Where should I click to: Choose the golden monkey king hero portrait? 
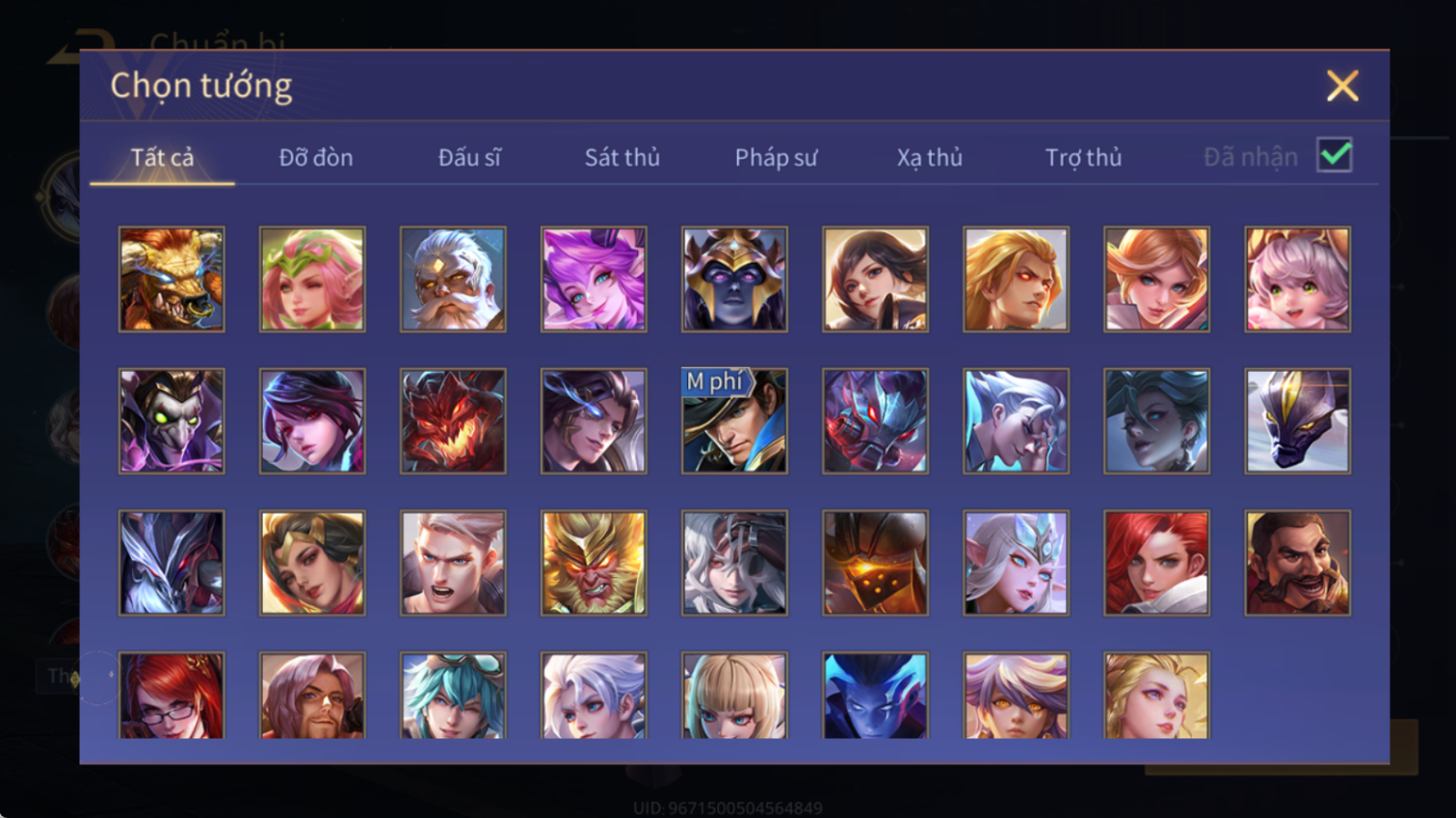click(x=594, y=563)
